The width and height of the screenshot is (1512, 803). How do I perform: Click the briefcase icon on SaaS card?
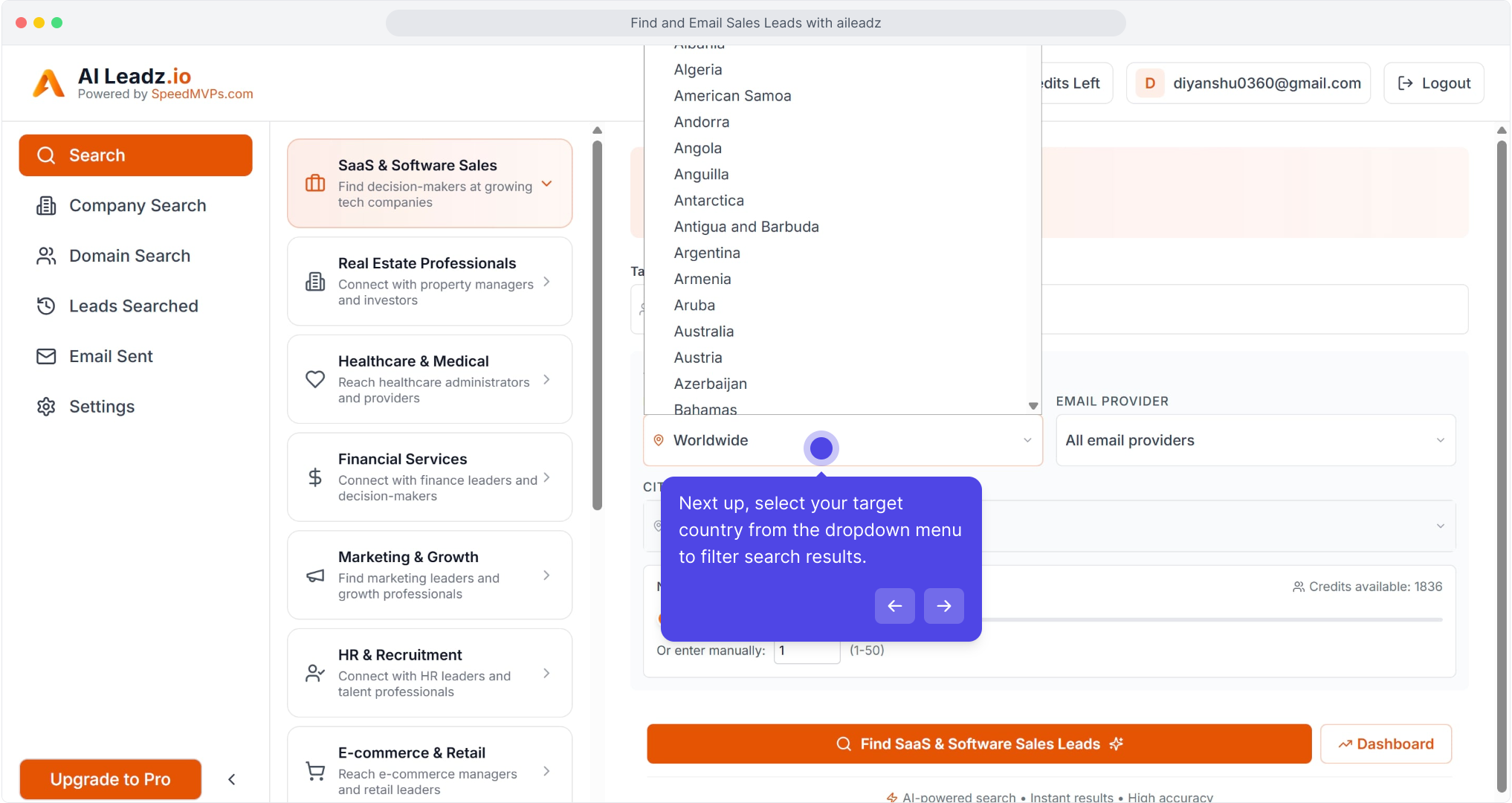pyautogui.click(x=315, y=183)
